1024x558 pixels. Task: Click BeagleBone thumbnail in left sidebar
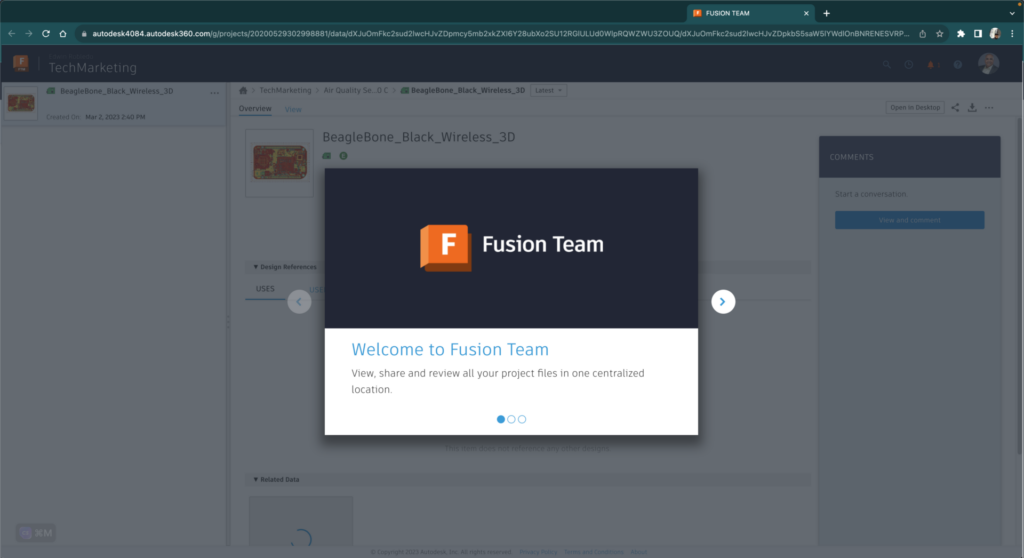pos(21,103)
